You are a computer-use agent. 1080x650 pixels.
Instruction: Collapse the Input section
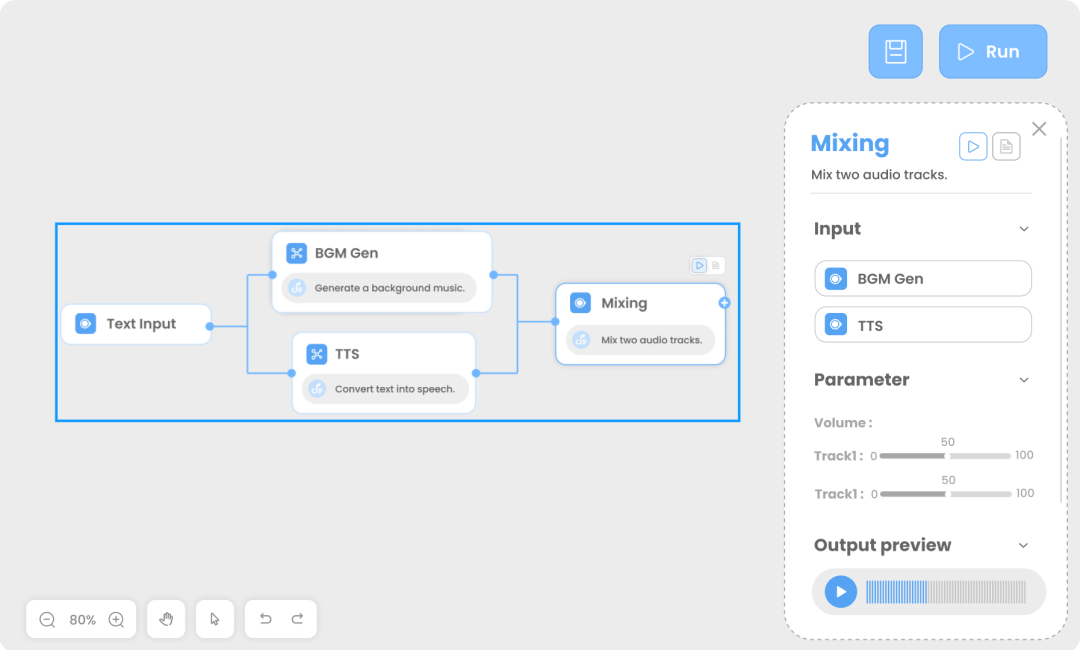pyautogui.click(x=1023, y=229)
